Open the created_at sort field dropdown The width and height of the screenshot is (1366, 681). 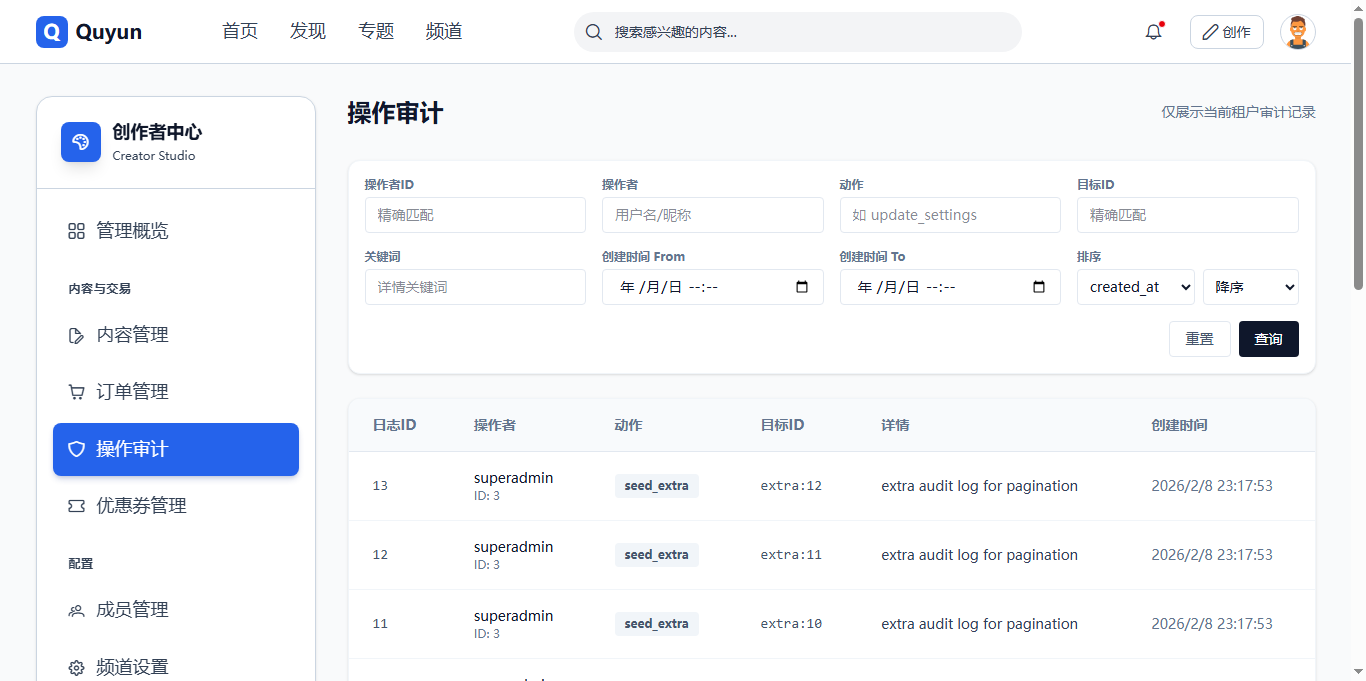(1135, 286)
